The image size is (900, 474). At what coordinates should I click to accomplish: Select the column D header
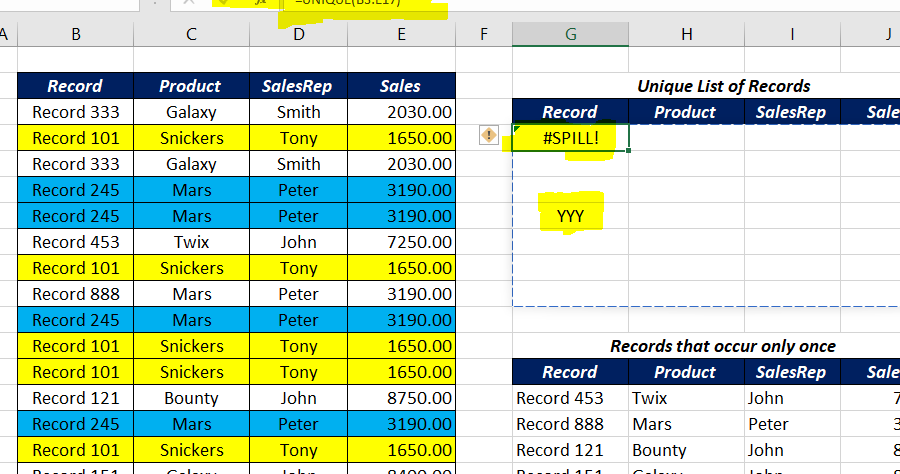tap(298, 34)
